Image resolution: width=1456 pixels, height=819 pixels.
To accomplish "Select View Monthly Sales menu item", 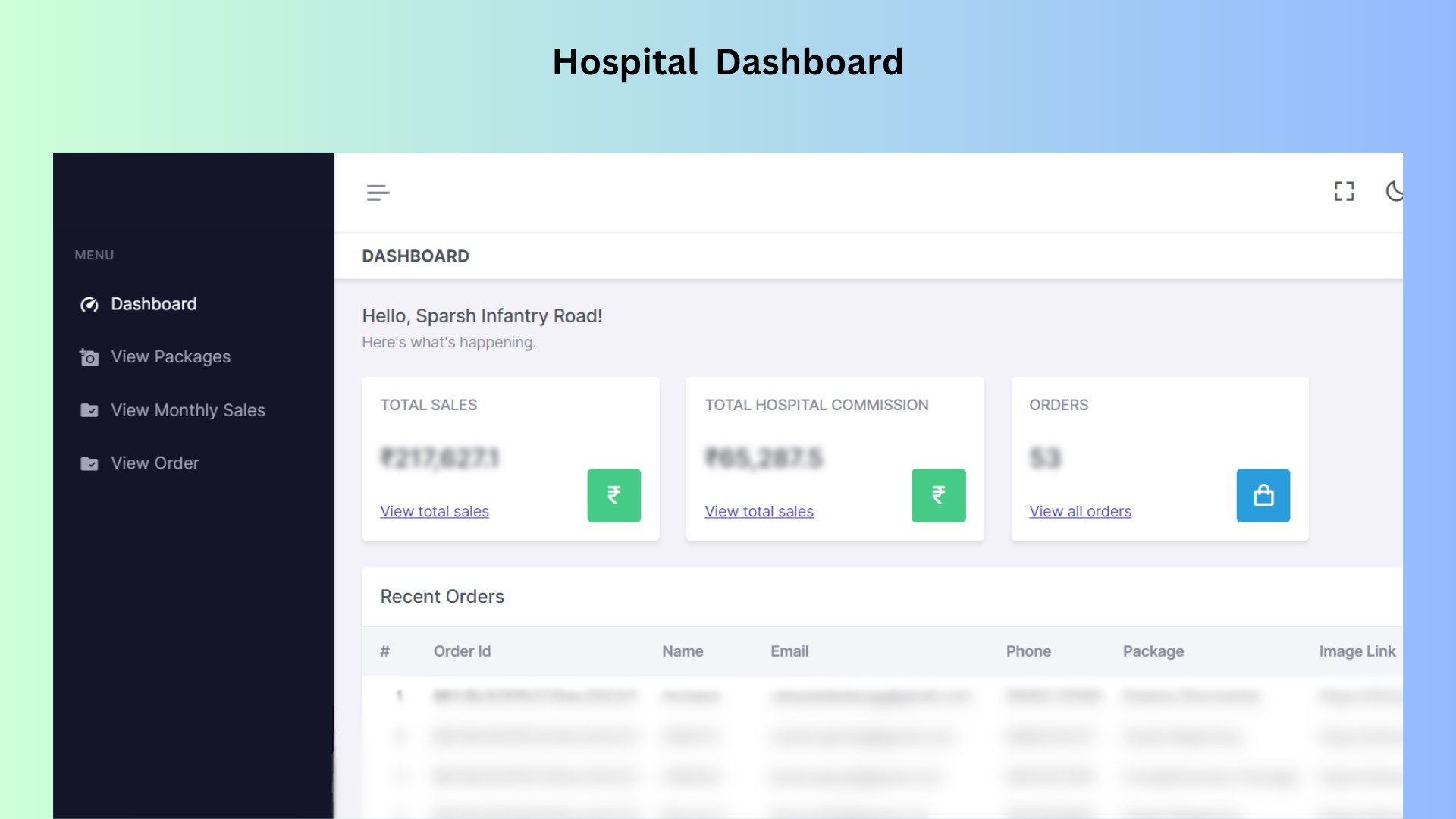I will (x=188, y=410).
